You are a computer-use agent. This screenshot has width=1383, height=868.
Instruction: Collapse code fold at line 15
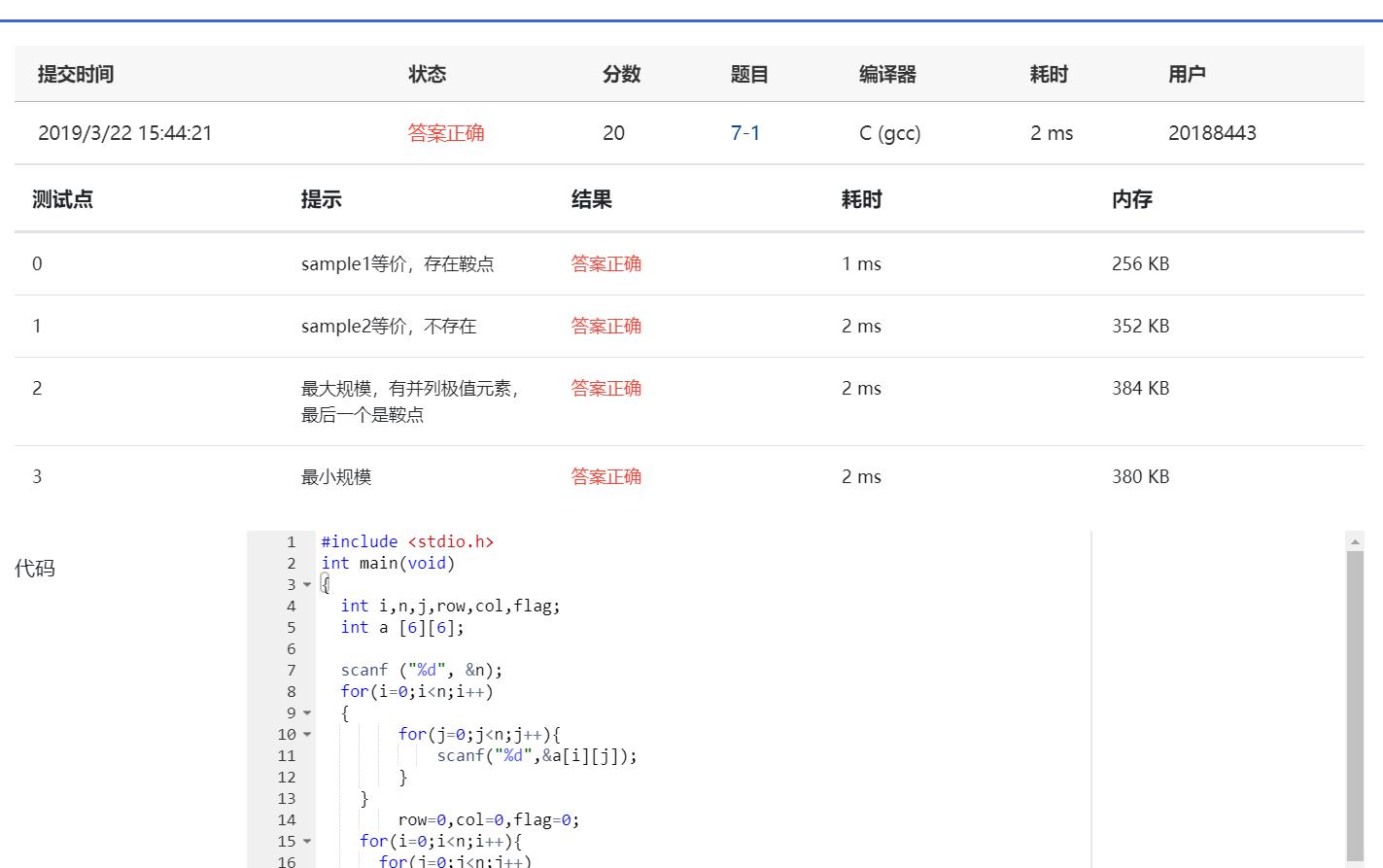[x=307, y=842]
